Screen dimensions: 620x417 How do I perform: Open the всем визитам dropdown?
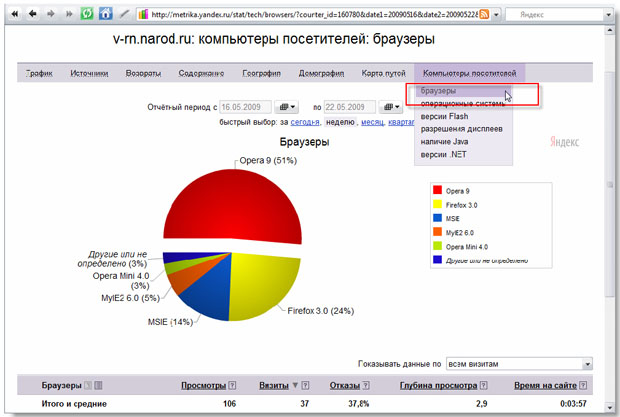tap(519, 364)
